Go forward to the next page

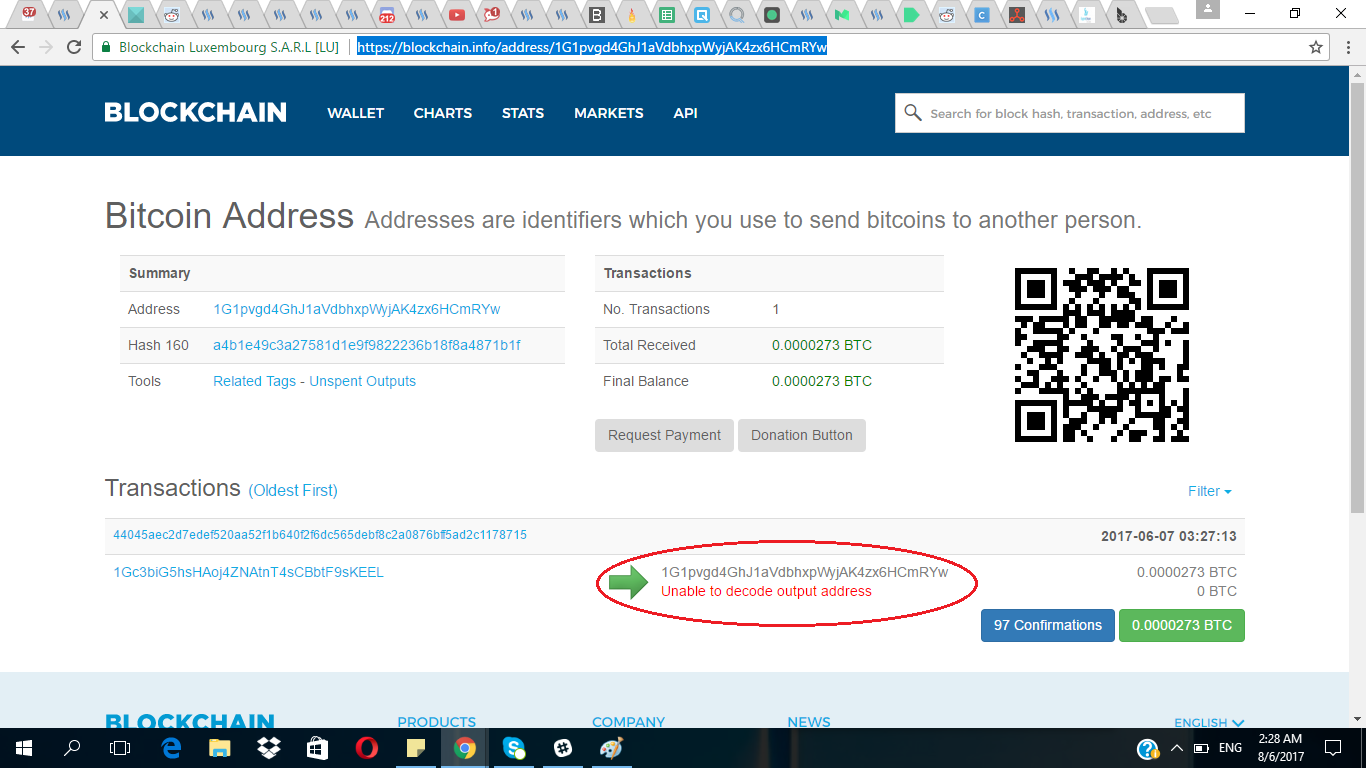45,47
